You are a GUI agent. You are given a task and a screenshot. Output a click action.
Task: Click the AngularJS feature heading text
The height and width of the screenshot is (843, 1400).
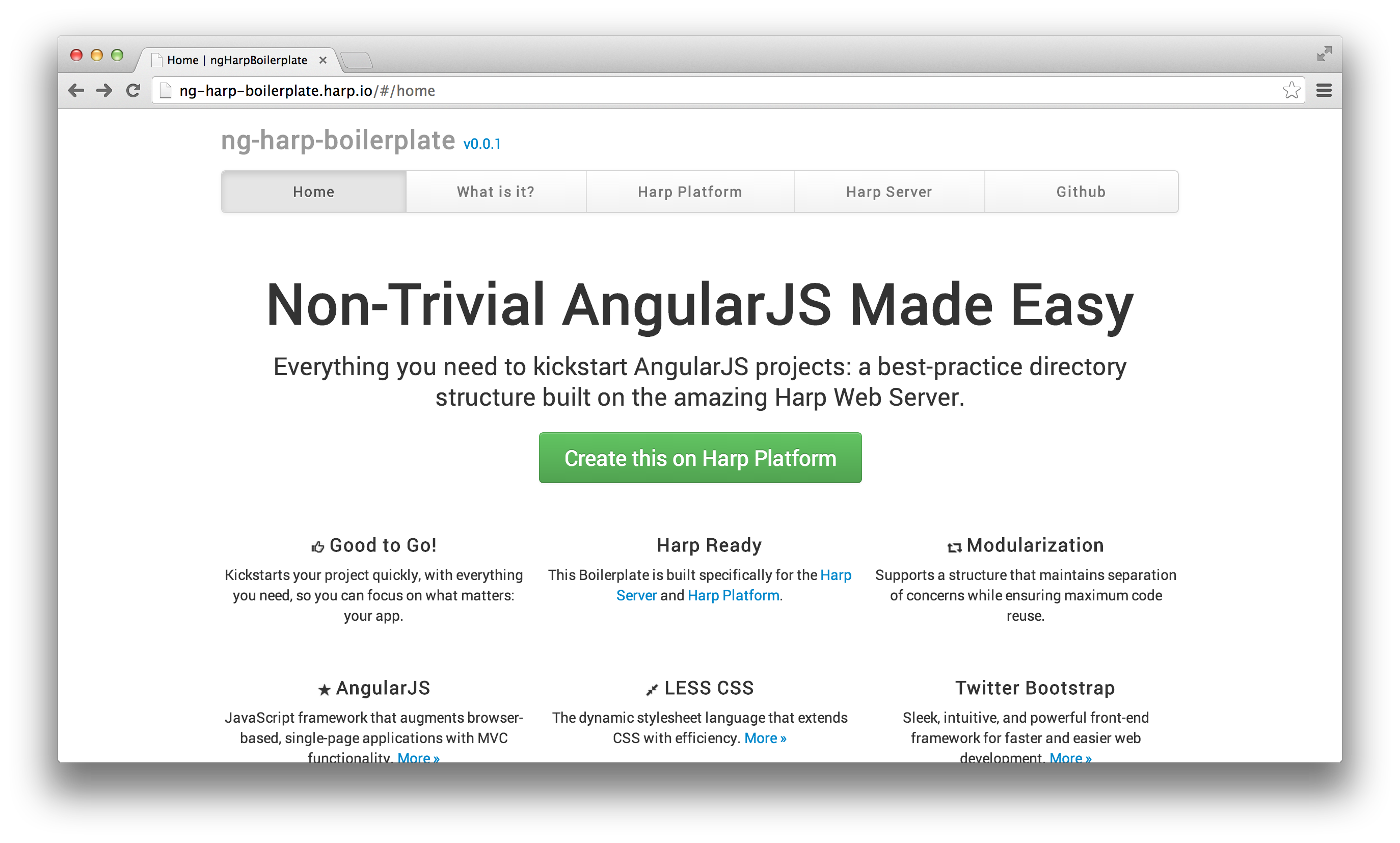(383, 689)
